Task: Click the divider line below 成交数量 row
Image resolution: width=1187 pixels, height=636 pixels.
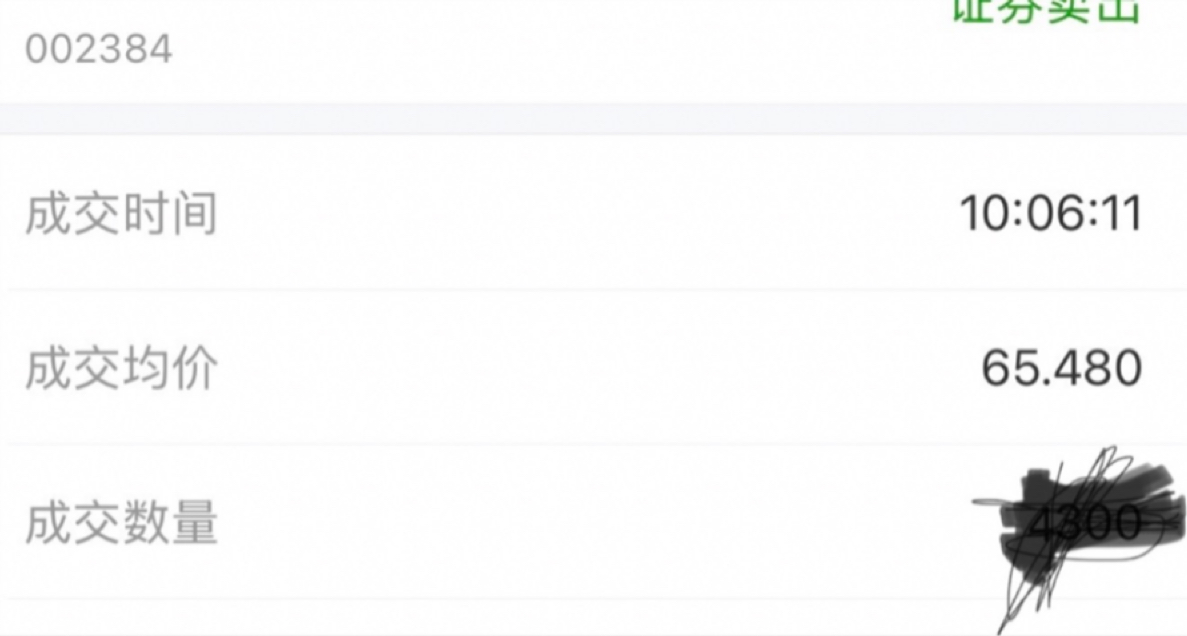Action: tap(594, 600)
